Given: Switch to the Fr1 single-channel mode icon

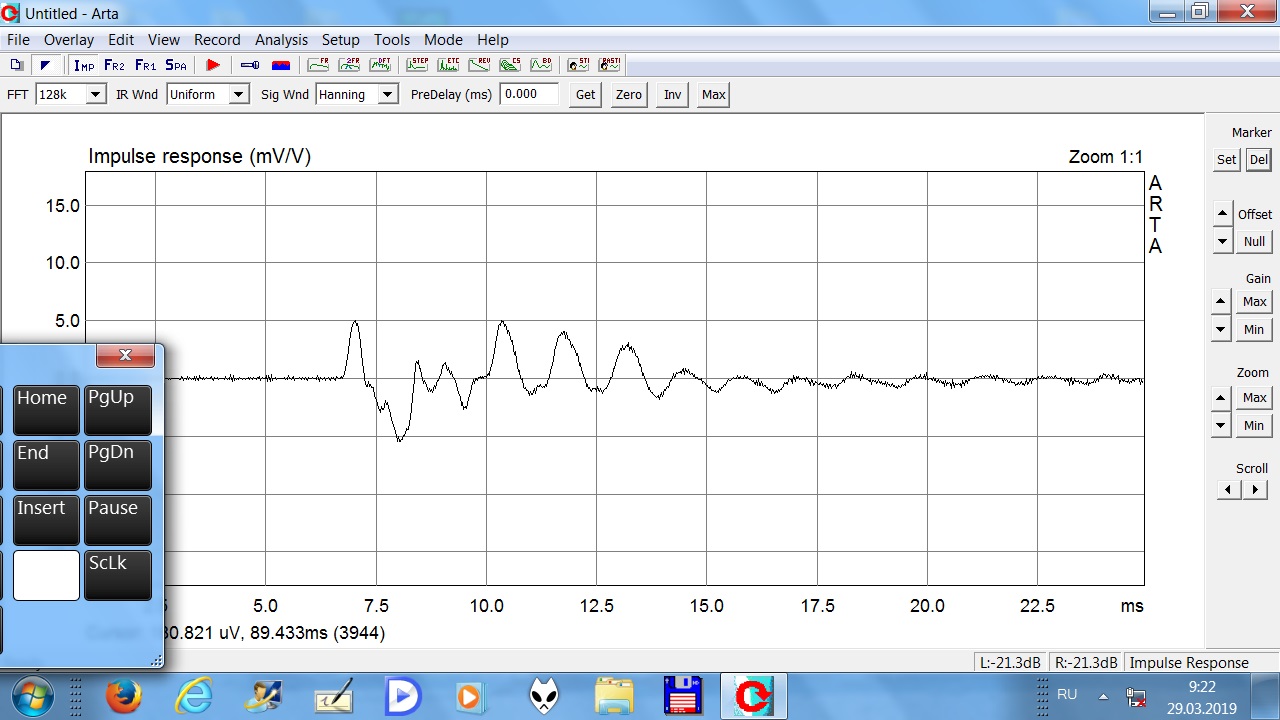Looking at the screenshot, I should pyautogui.click(x=146, y=65).
